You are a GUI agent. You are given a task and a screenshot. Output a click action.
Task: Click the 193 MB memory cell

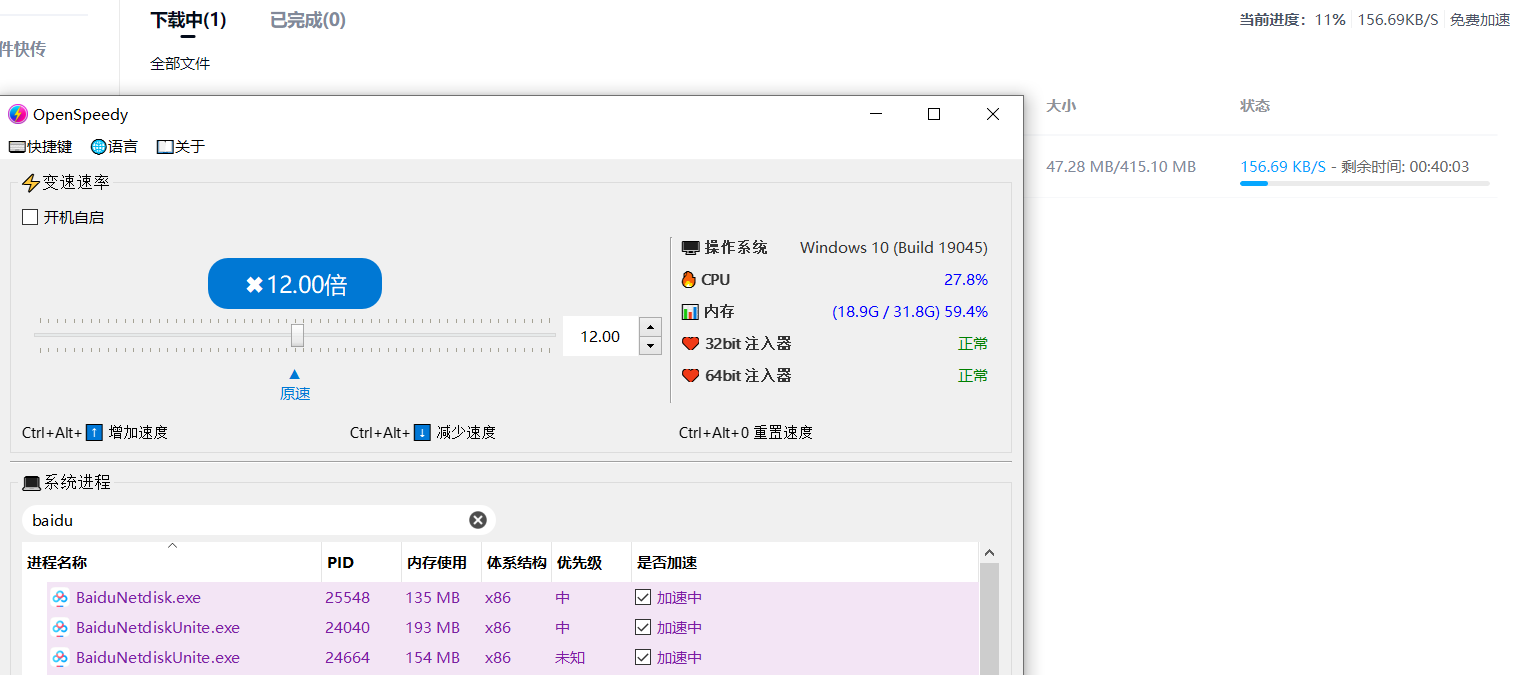(x=432, y=628)
